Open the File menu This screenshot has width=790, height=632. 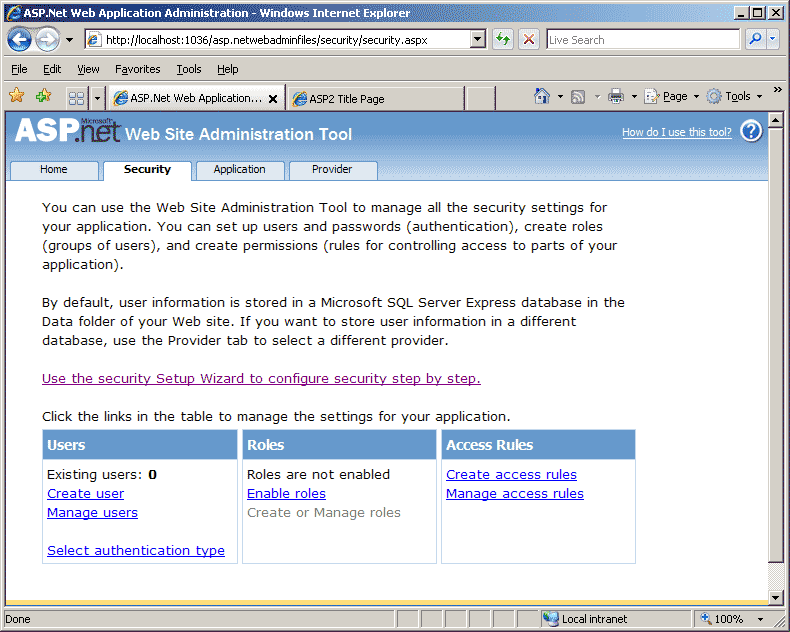click(x=19, y=69)
